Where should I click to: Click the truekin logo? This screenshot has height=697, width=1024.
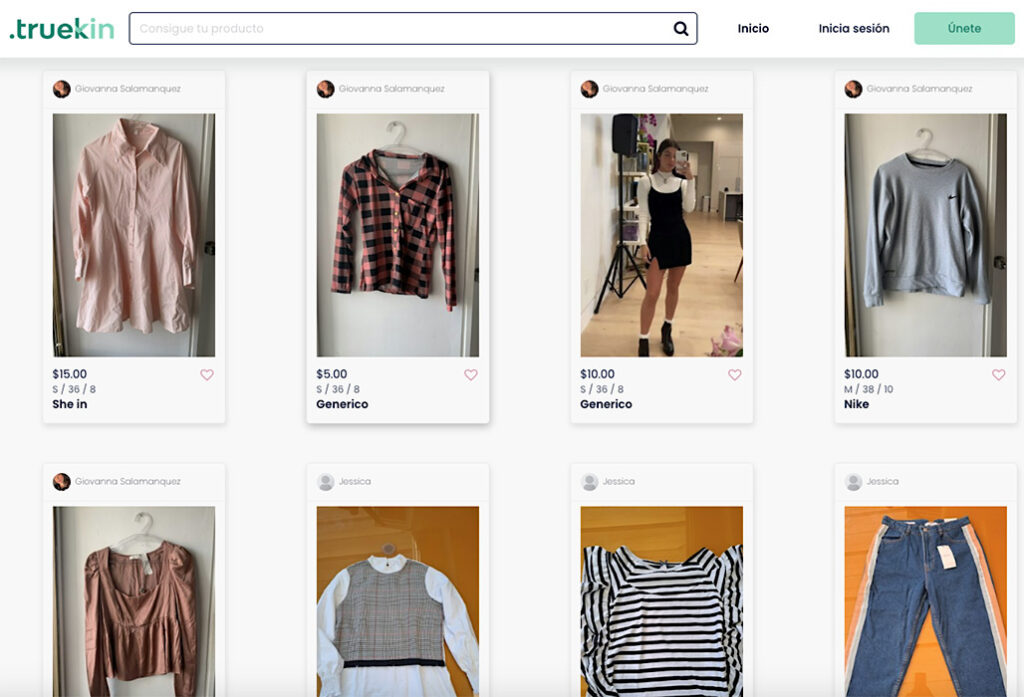click(x=62, y=29)
